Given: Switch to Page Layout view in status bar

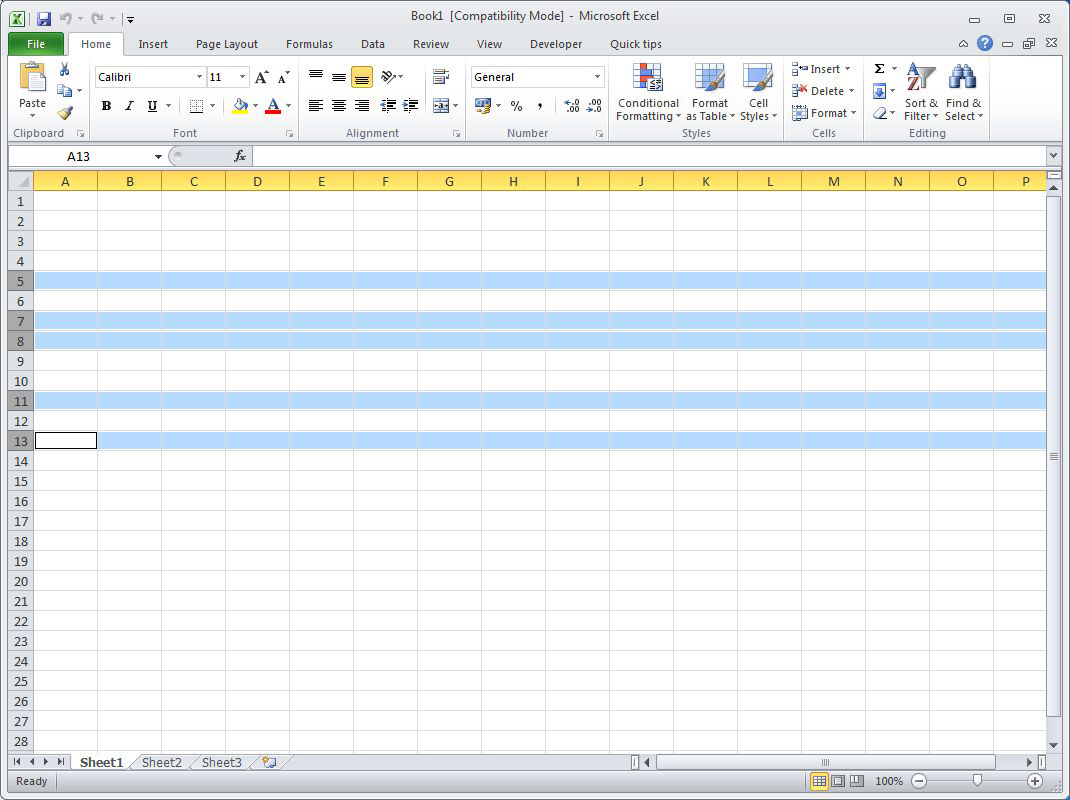Looking at the screenshot, I should 838,781.
